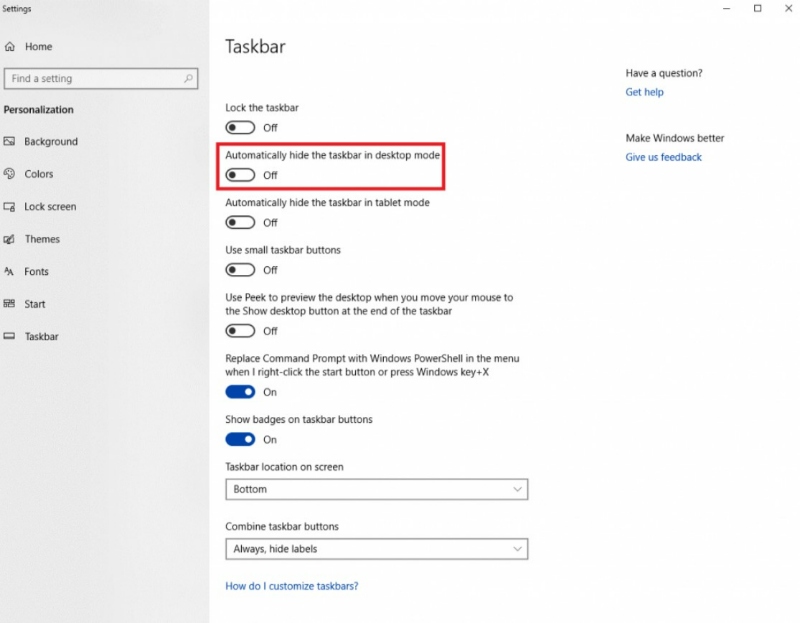The image size is (800, 623).
Task: Toggle Use small taskbar buttons switch
Action: 240,270
